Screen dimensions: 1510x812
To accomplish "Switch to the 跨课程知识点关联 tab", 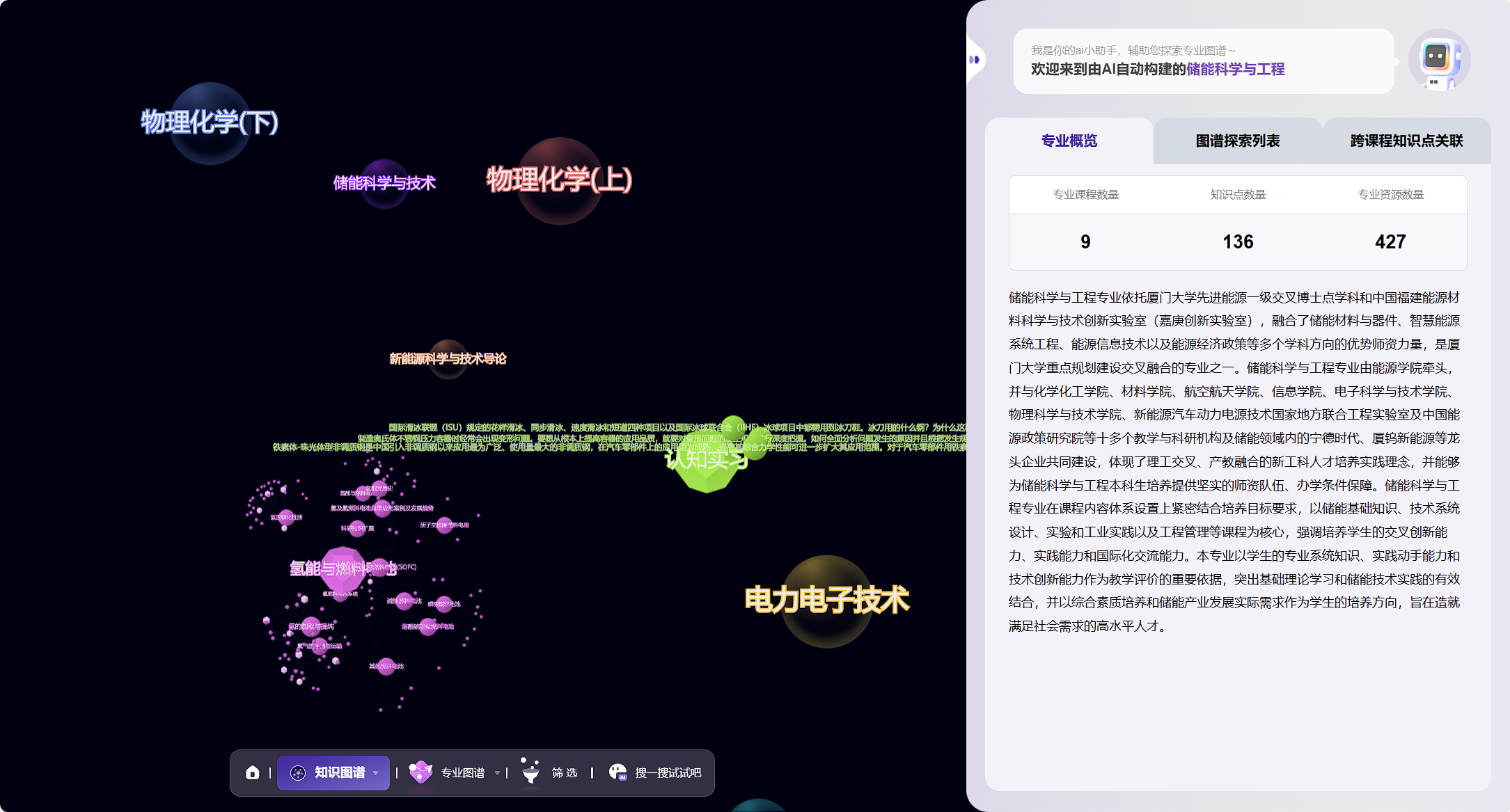I will pos(1406,141).
